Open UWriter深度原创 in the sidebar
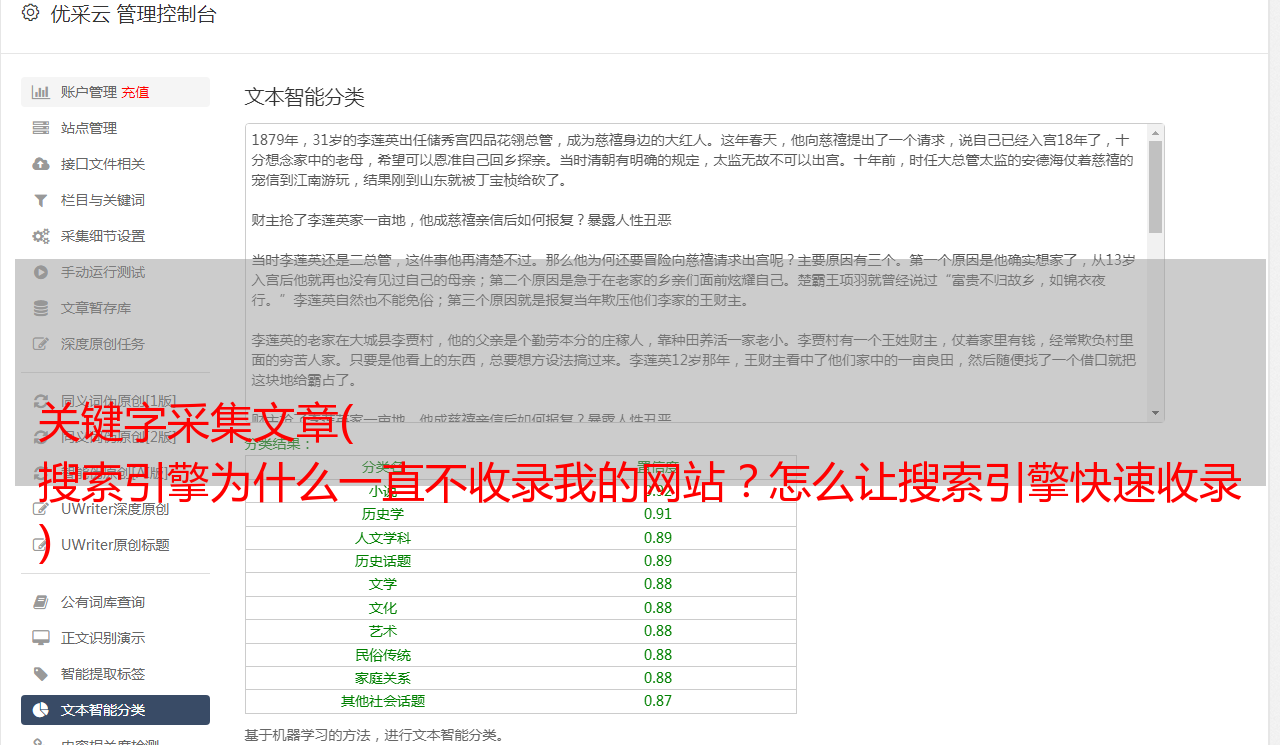The image size is (1280, 745). [115, 509]
